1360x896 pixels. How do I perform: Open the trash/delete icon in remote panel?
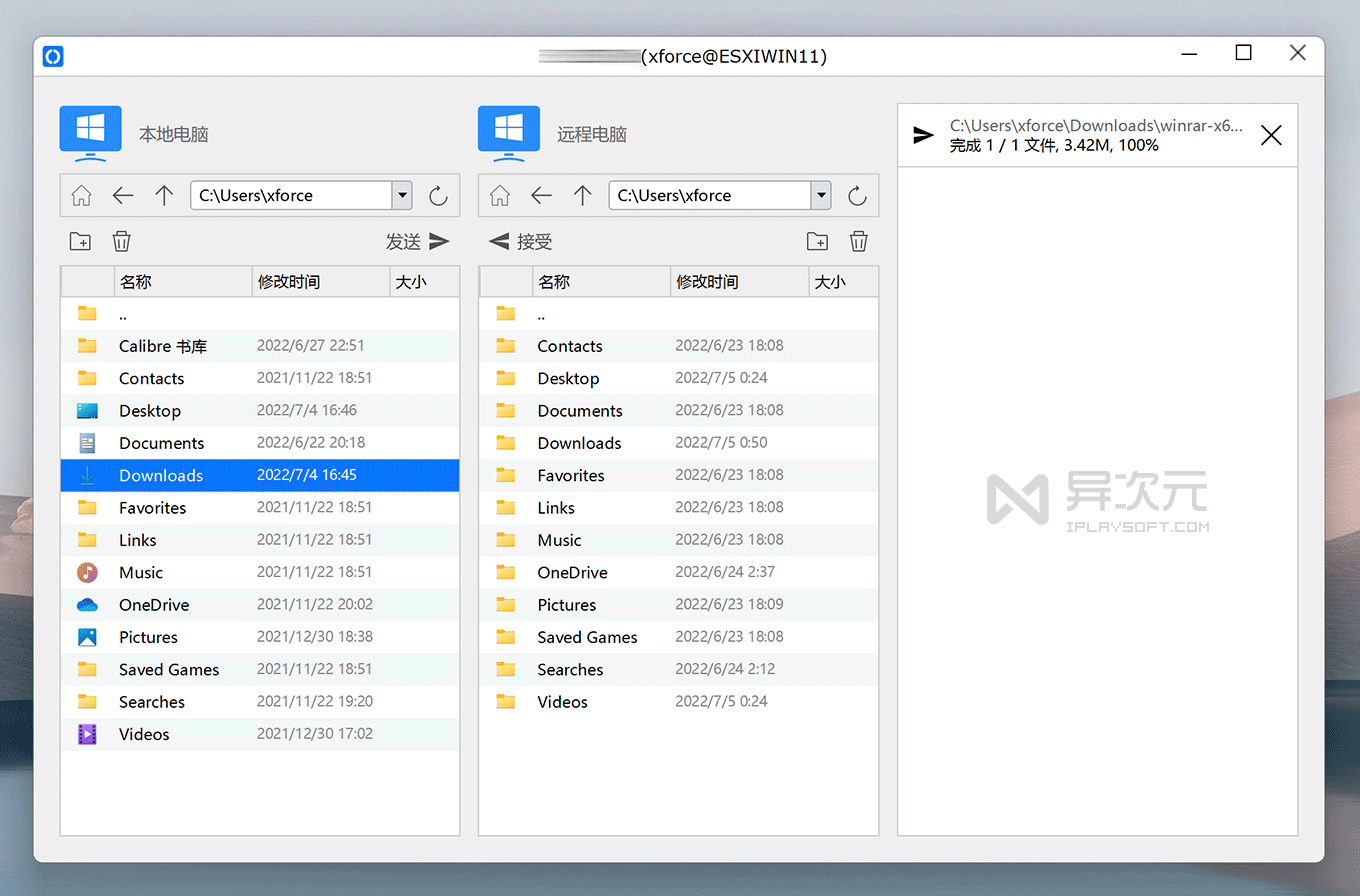pyautogui.click(x=858, y=241)
